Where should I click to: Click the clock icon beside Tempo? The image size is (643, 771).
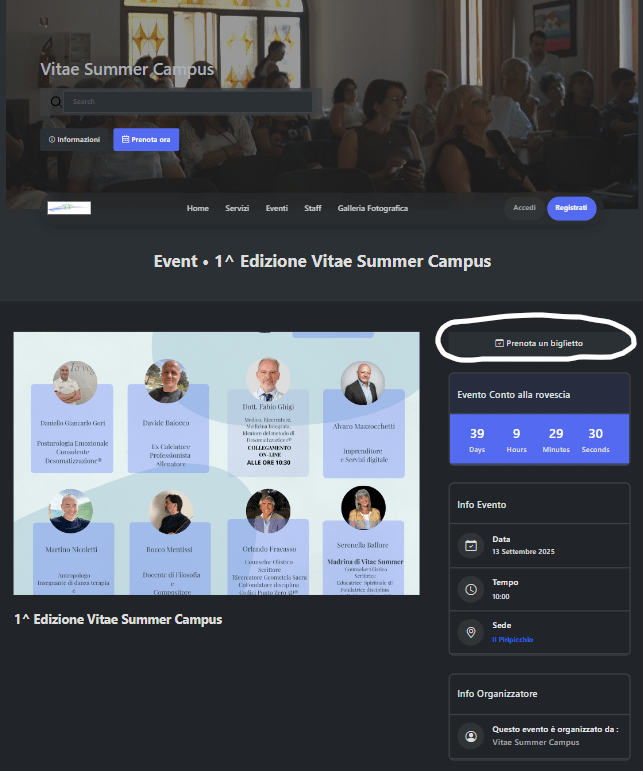click(471, 589)
